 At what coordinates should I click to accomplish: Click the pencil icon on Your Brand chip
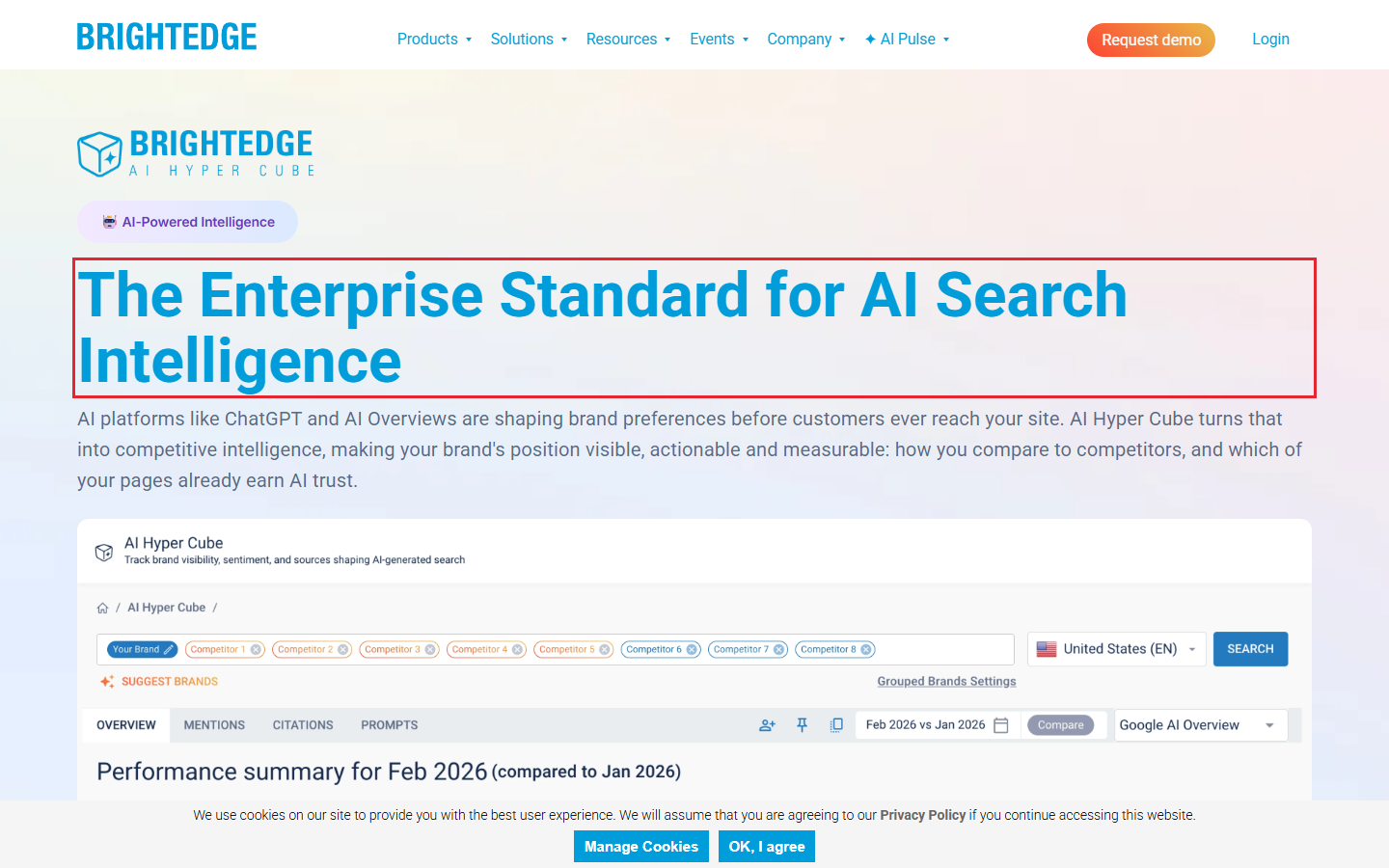(169, 650)
